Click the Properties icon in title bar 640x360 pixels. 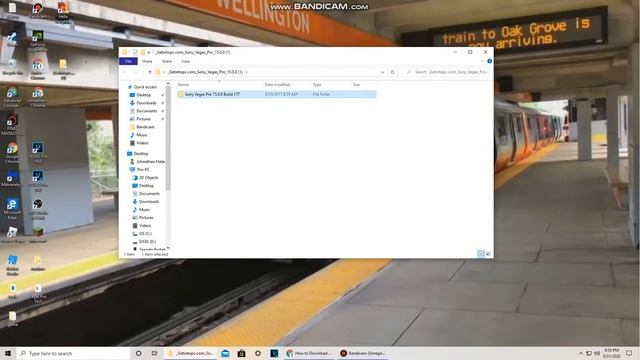[x=135, y=52]
